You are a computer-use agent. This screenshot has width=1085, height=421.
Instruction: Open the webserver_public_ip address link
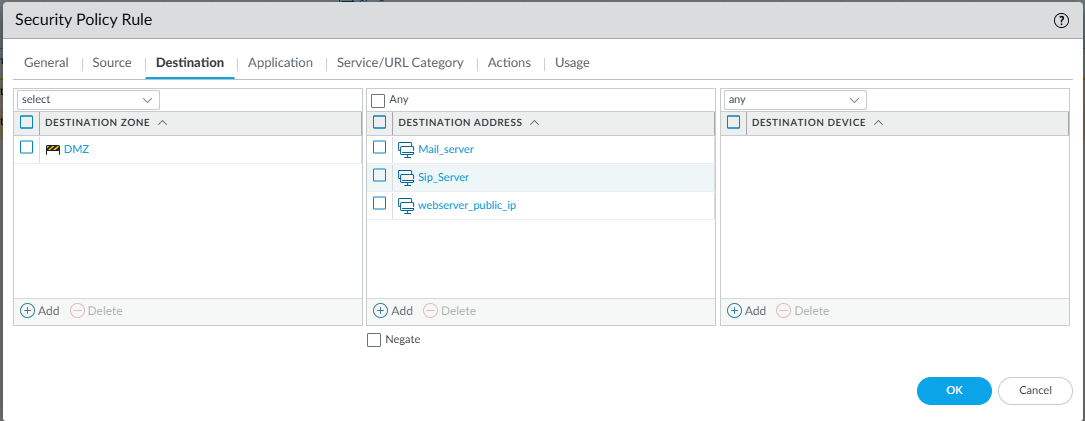(x=466, y=205)
